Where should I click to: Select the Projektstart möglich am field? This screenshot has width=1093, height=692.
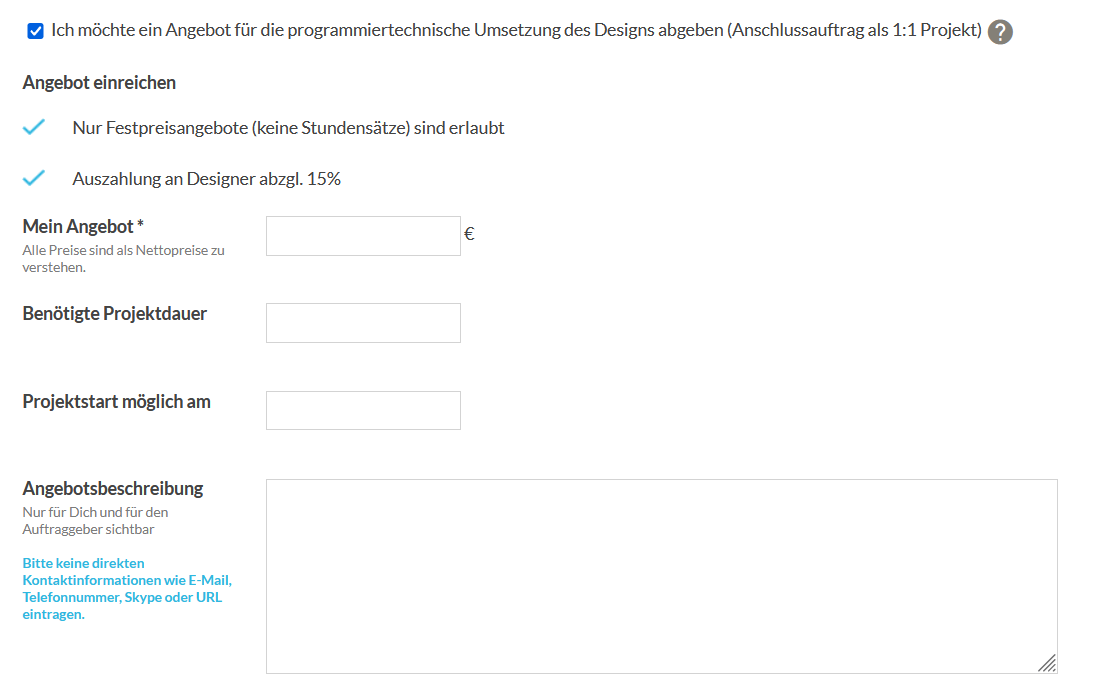pos(363,410)
